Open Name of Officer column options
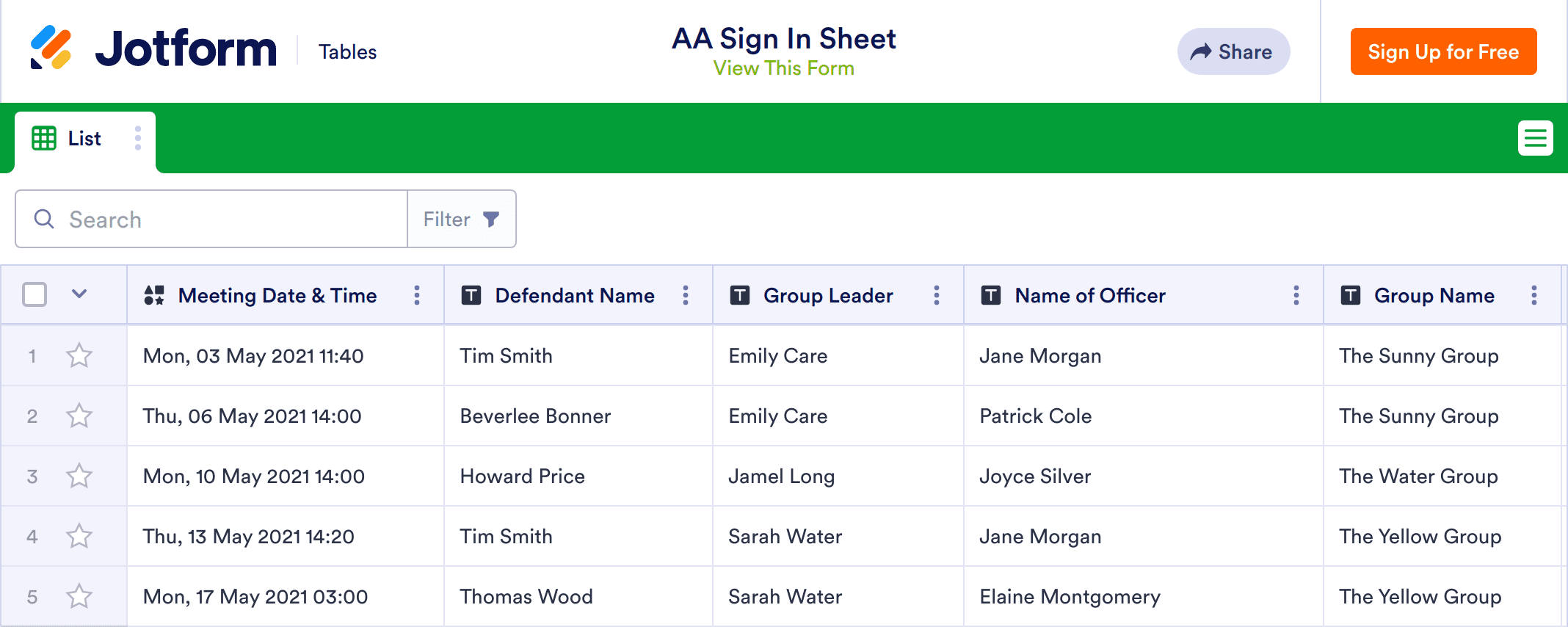 pos(1296,295)
